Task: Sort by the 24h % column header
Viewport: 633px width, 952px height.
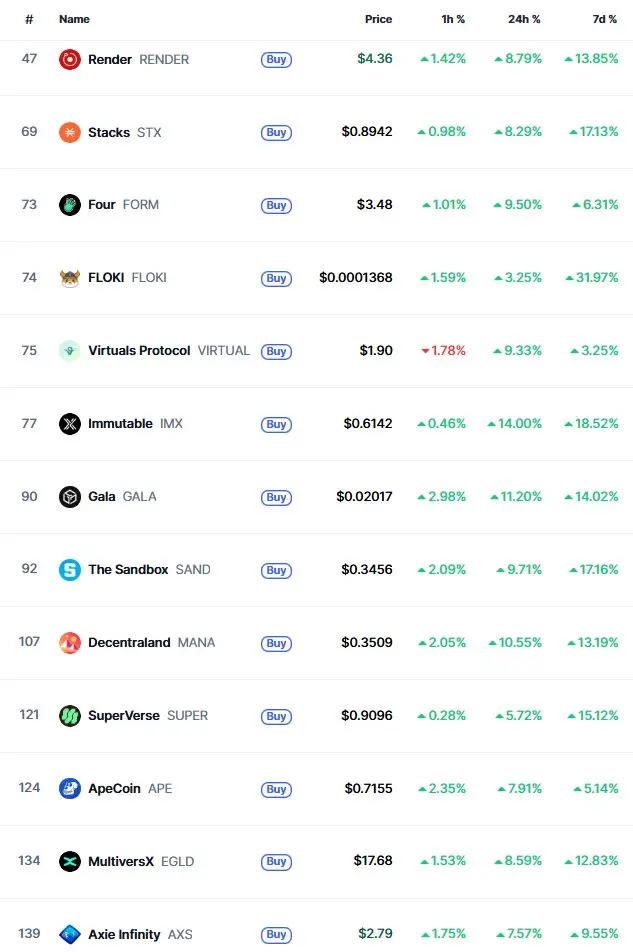Action: coord(524,19)
